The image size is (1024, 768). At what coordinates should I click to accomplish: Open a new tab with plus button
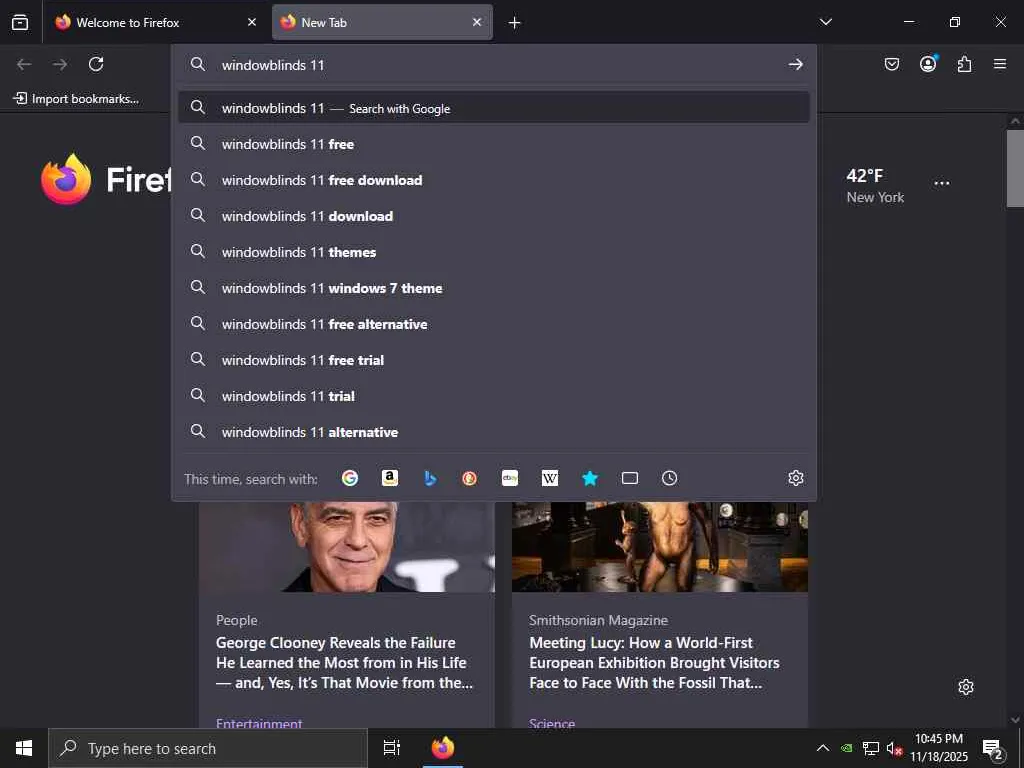pyautogui.click(x=515, y=23)
